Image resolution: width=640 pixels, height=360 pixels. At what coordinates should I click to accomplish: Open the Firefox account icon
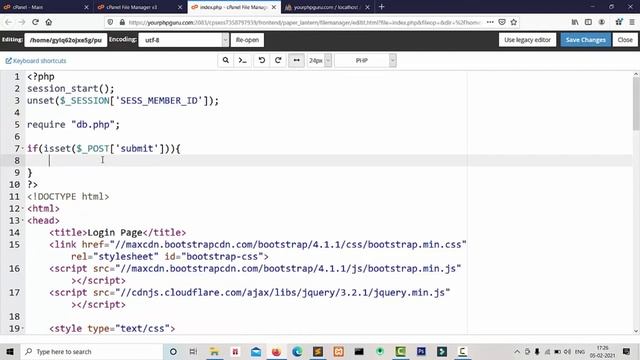[602, 22]
